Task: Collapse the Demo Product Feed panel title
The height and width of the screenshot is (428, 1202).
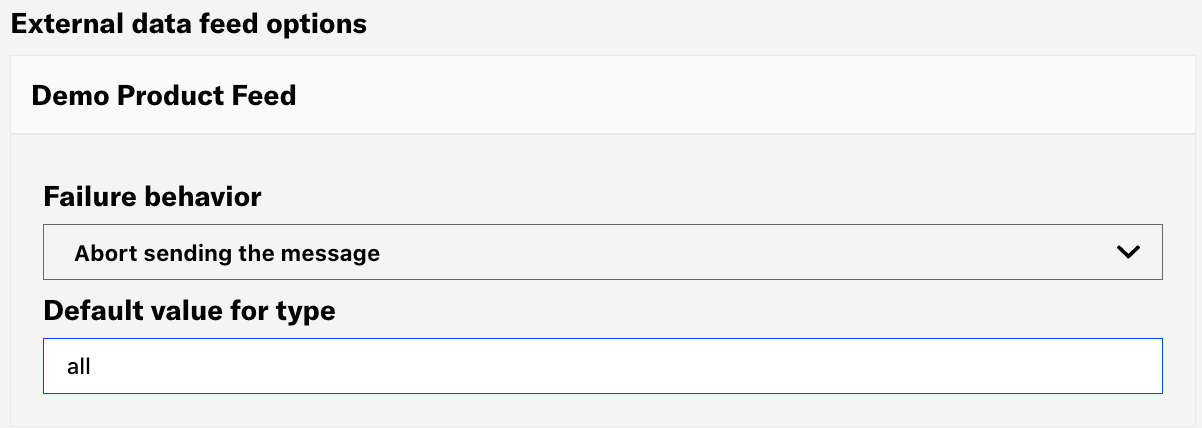Action: point(164,96)
